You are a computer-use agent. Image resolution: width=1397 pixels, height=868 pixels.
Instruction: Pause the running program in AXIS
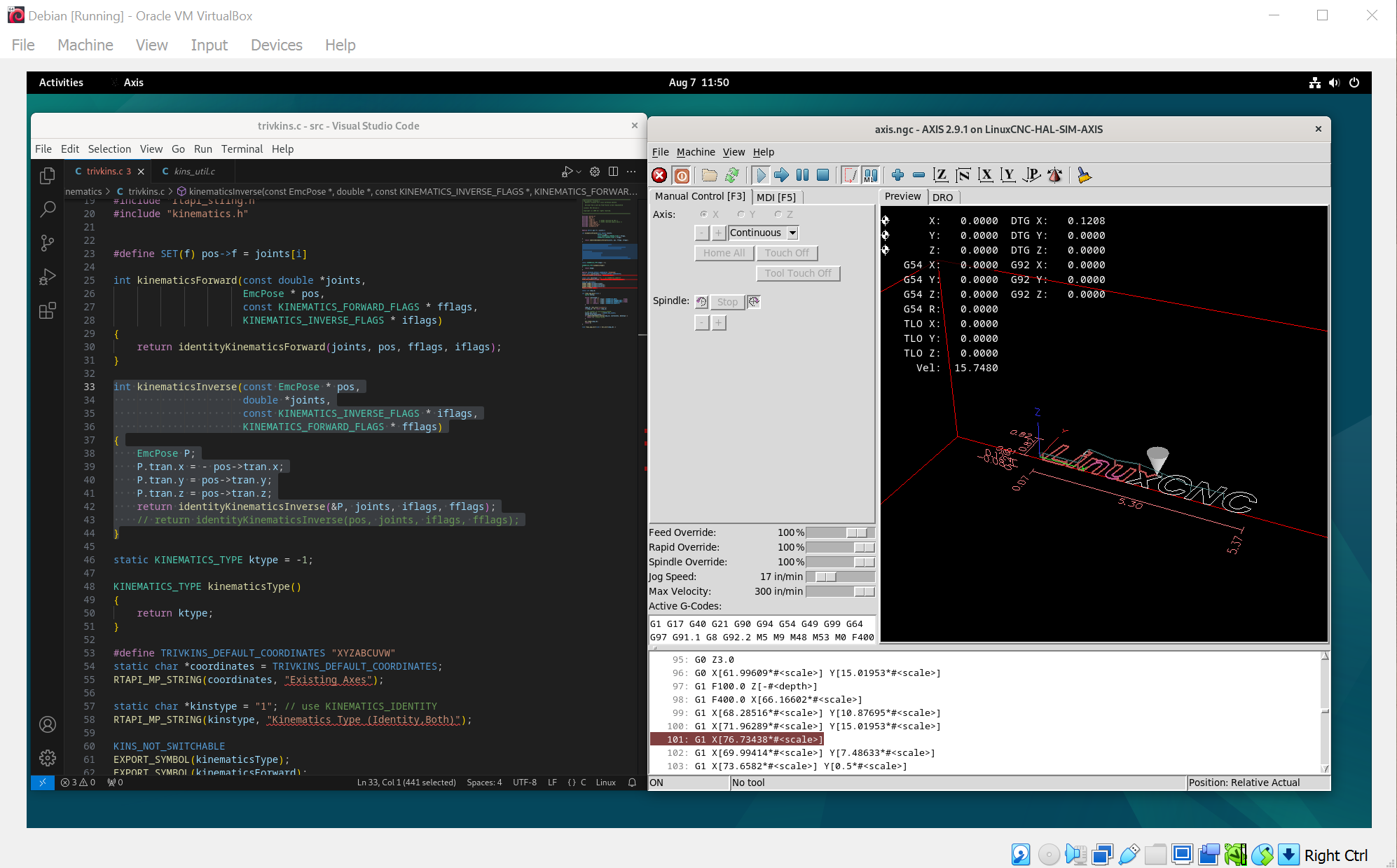tap(803, 175)
